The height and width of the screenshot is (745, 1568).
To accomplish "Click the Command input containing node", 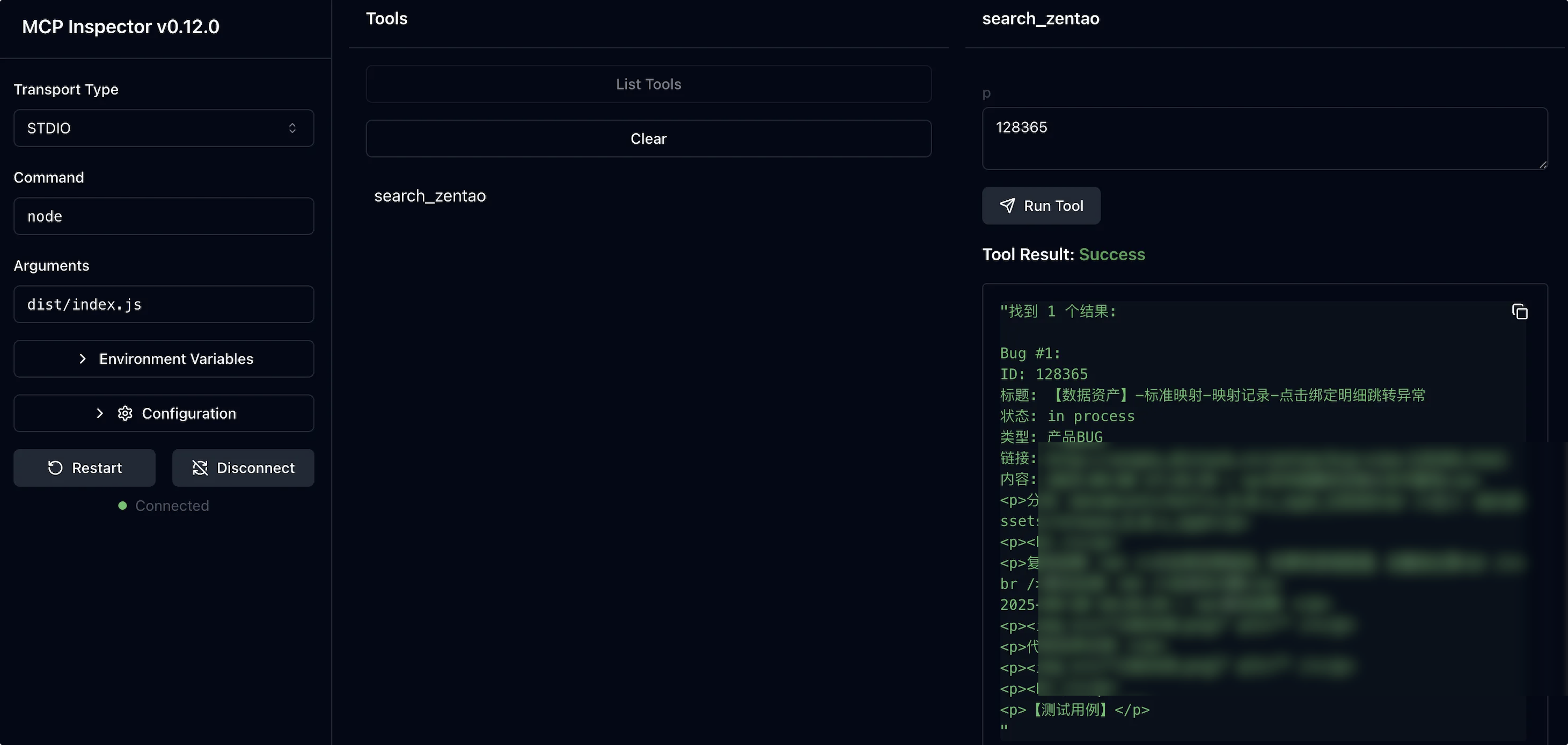I will click(x=163, y=216).
